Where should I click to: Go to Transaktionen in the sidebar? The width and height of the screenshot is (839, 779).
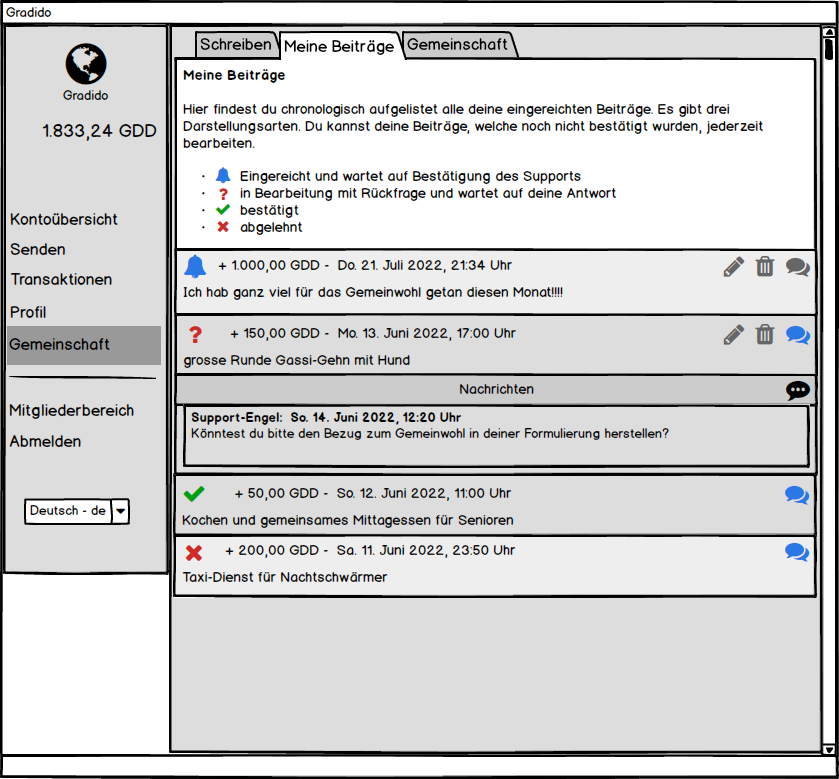click(x=61, y=280)
